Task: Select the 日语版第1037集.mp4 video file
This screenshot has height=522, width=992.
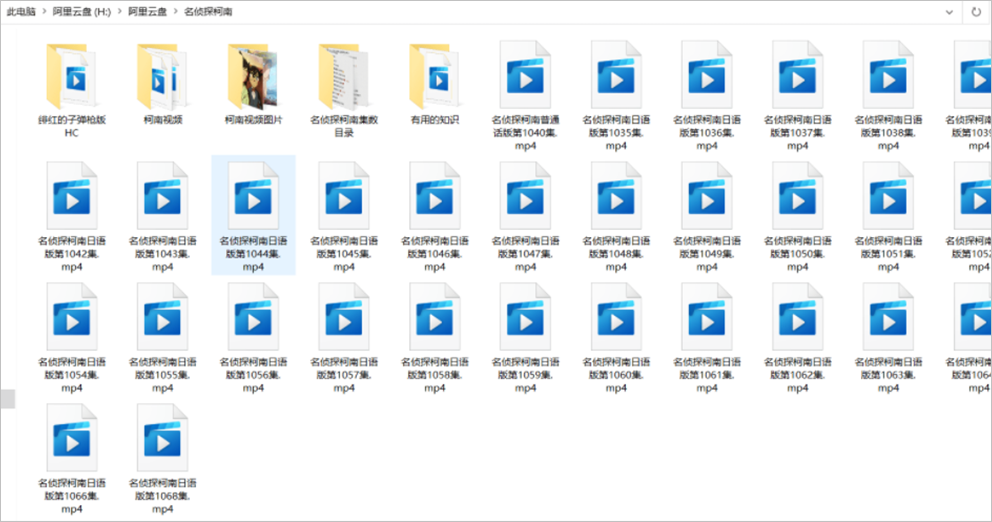Action: coord(798,96)
